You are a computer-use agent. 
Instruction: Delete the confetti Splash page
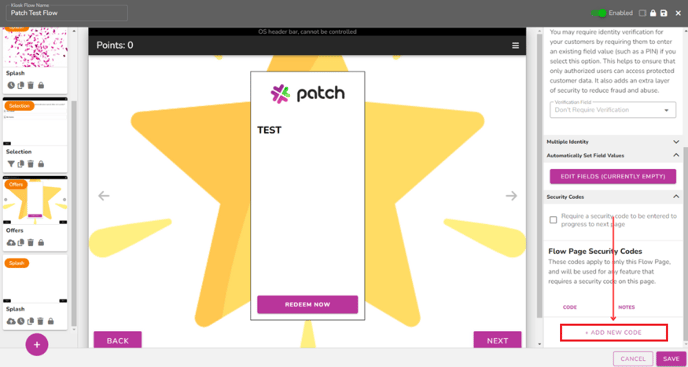click(31, 85)
